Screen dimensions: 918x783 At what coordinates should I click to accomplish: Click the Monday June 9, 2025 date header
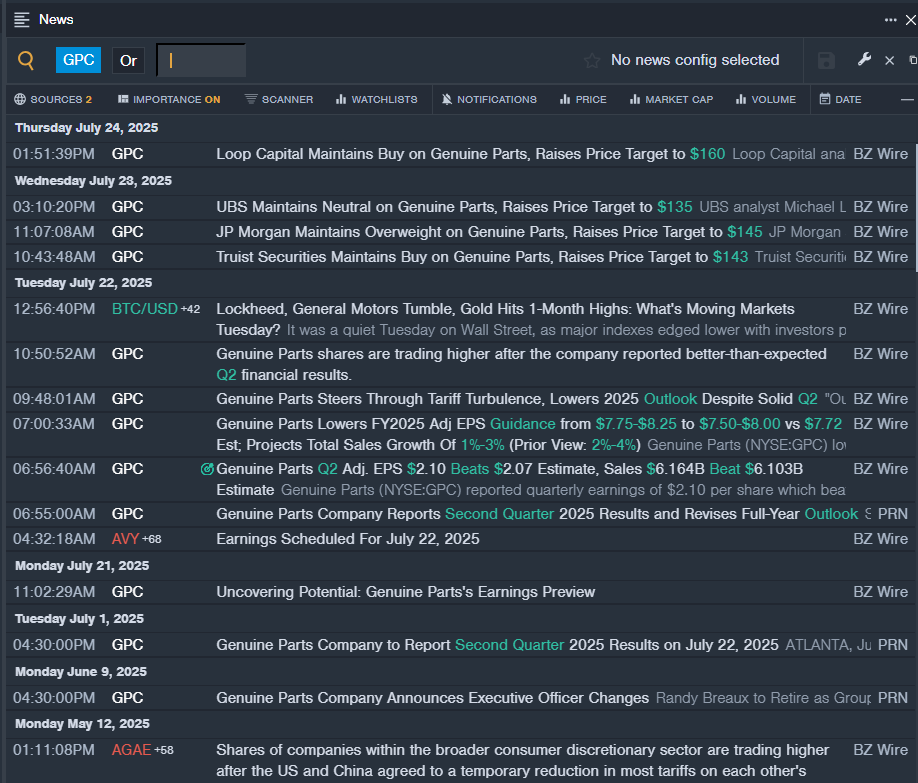[x=81, y=672]
